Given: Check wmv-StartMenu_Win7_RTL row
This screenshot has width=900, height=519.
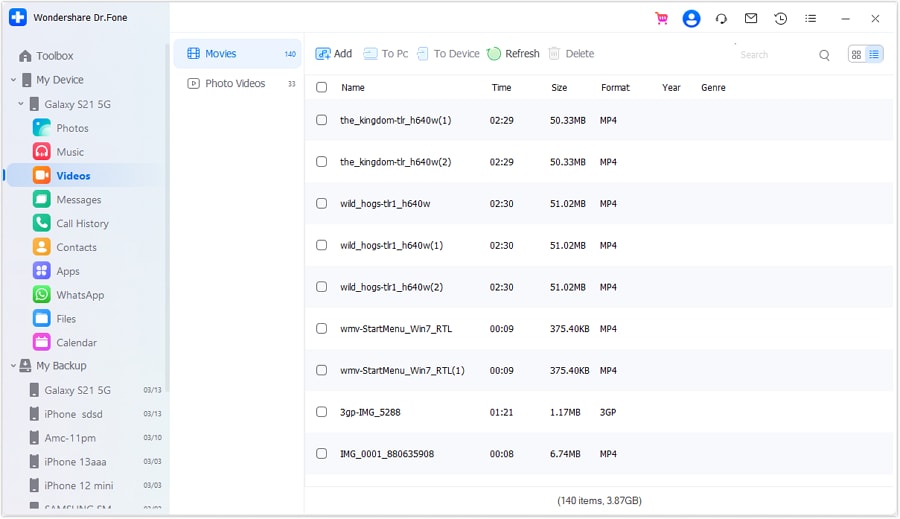Looking at the screenshot, I should (321, 328).
